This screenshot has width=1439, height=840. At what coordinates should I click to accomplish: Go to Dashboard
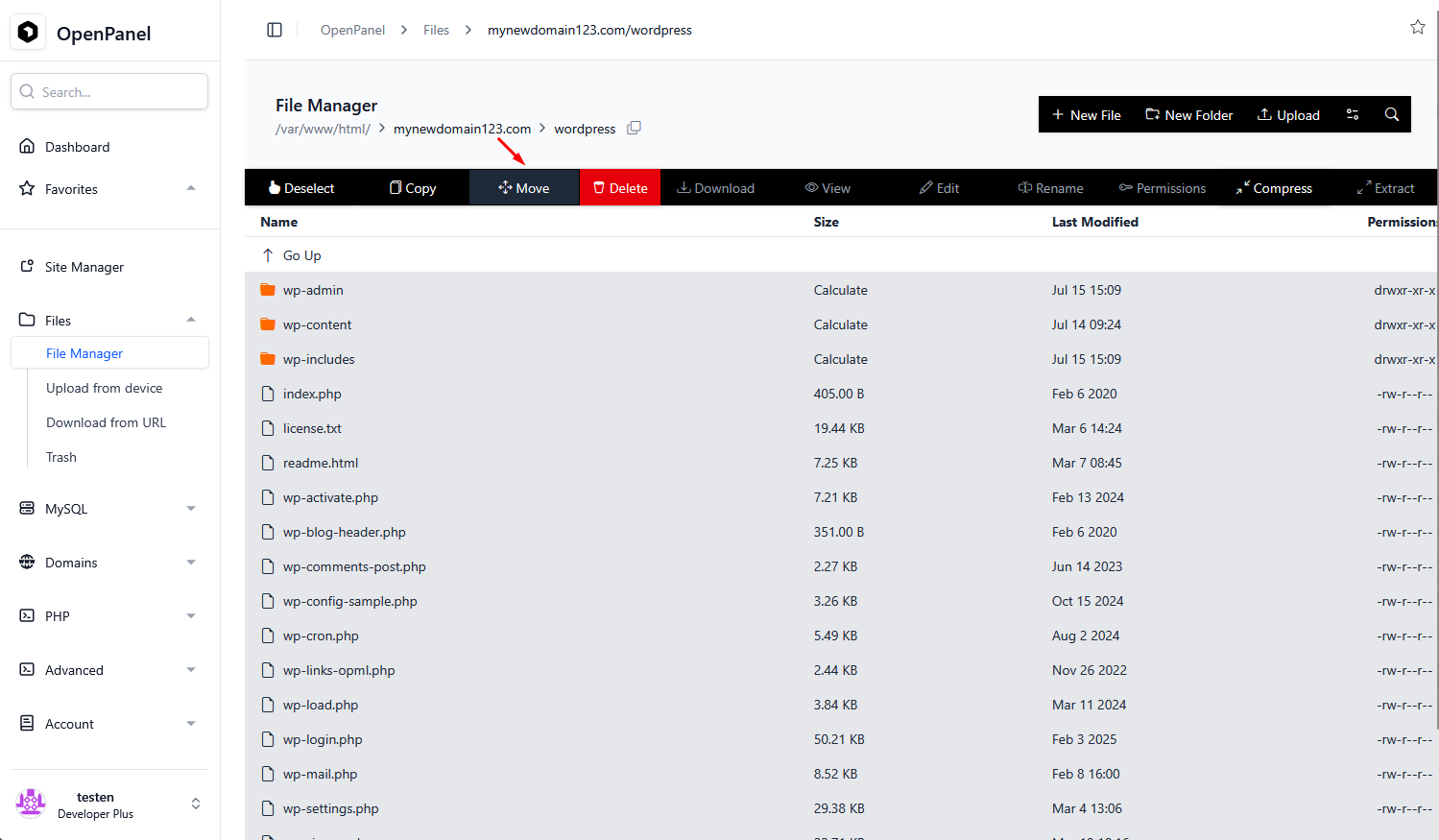pos(77,147)
